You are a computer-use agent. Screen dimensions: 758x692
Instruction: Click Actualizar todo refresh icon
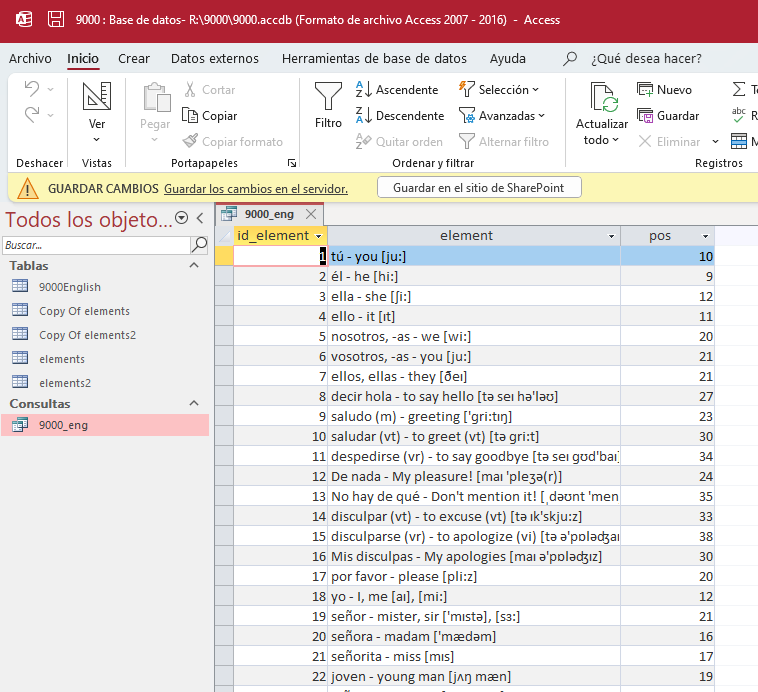pyautogui.click(x=602, y=98)
